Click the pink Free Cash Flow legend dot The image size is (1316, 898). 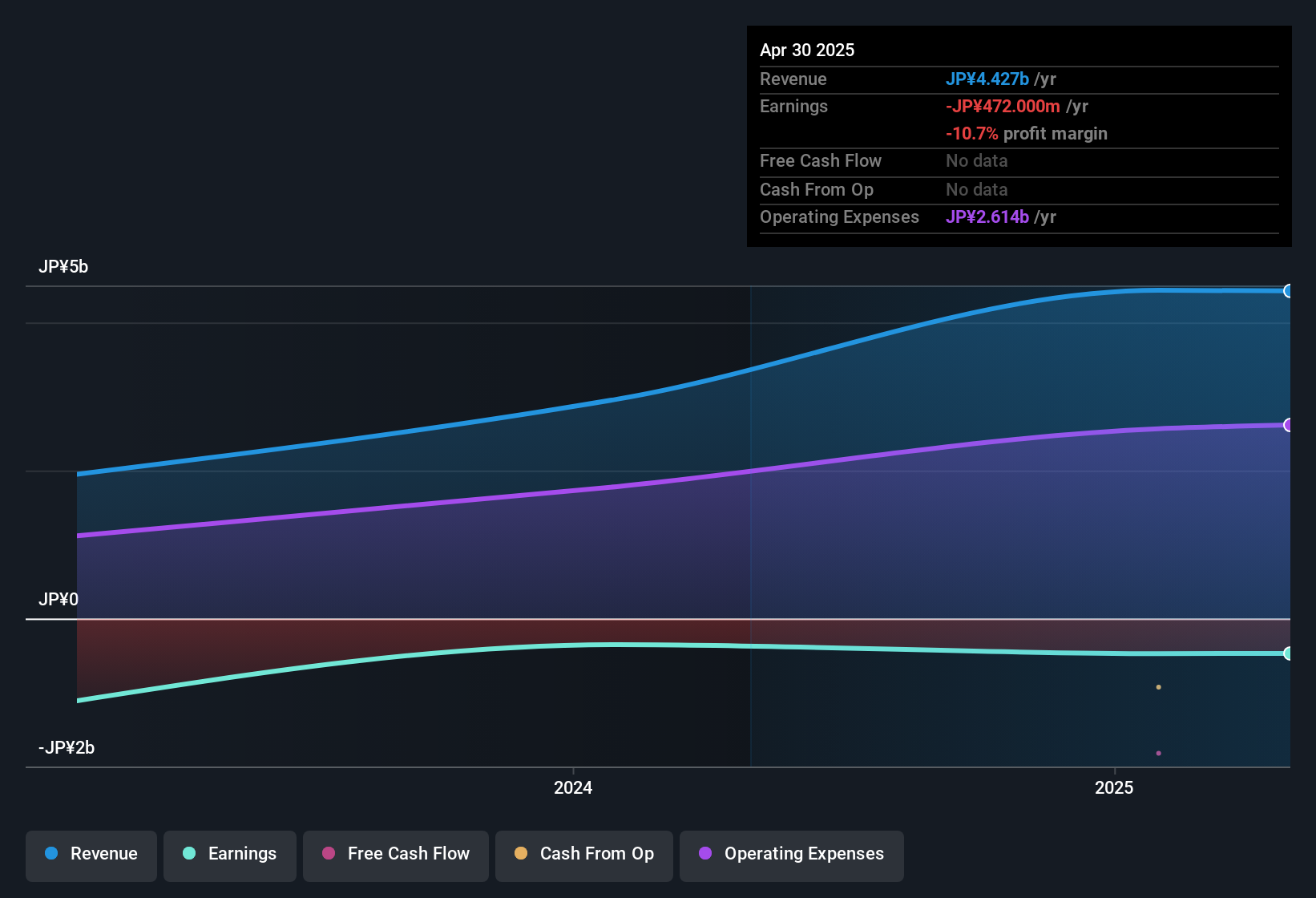tap(329, 853)
